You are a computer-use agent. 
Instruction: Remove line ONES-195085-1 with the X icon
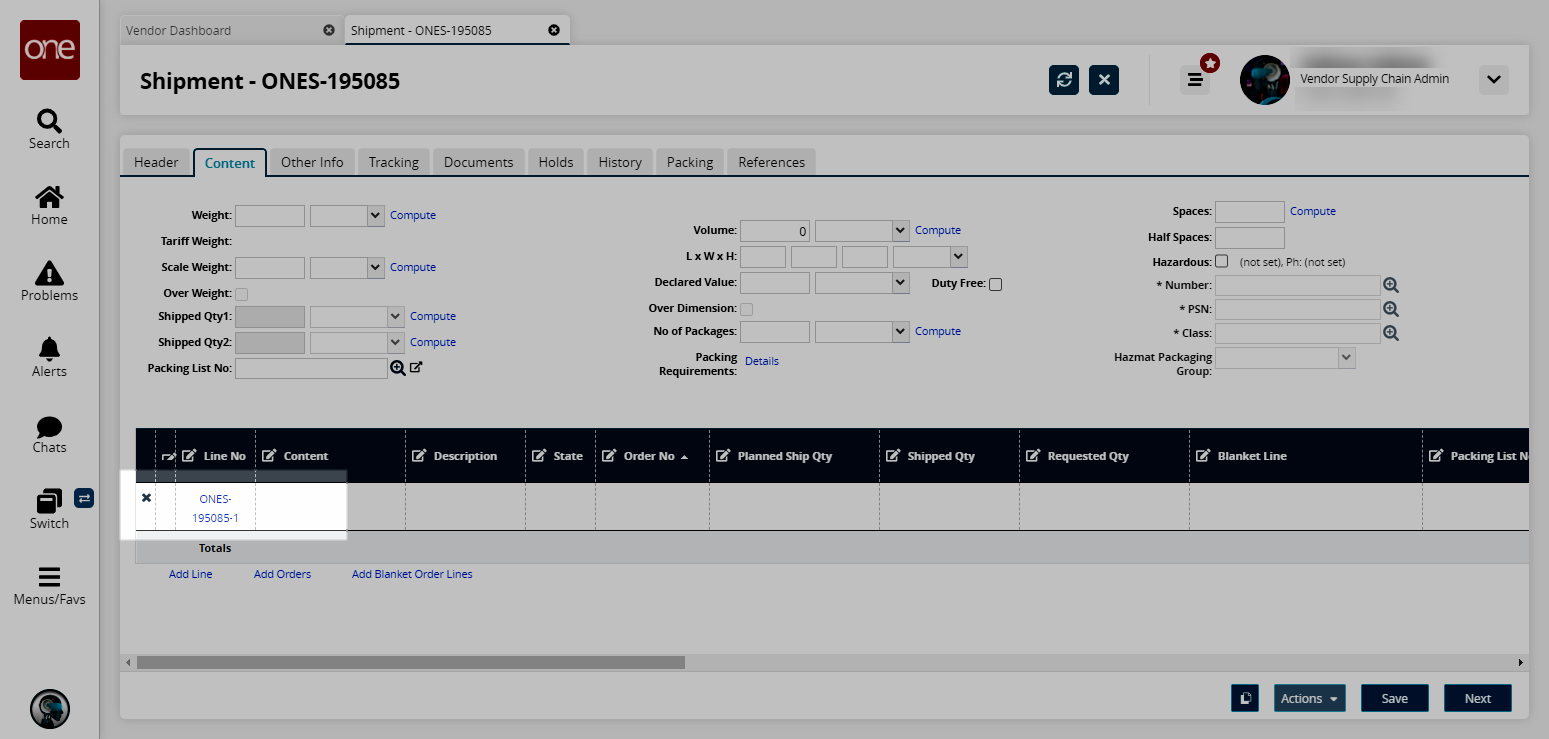click(x=146, y=498)
